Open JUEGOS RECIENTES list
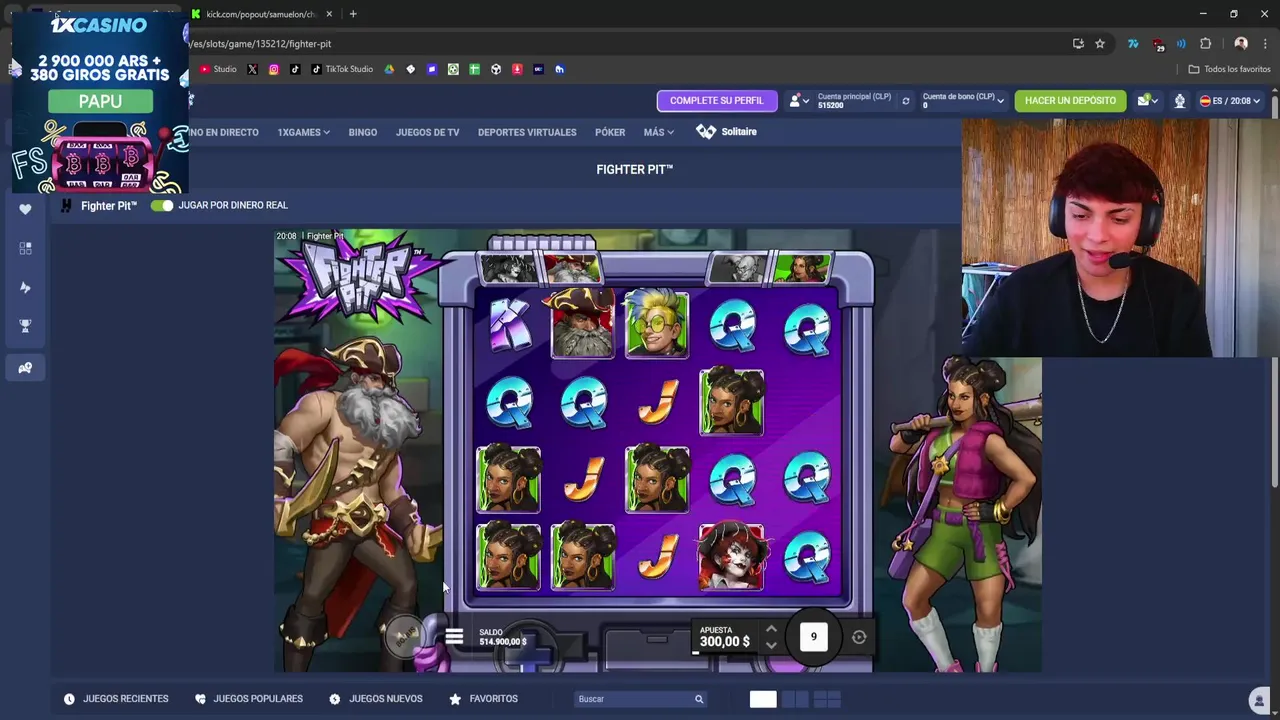The image size is (1280, 720). pyautogui.click(x=116, y=699)
